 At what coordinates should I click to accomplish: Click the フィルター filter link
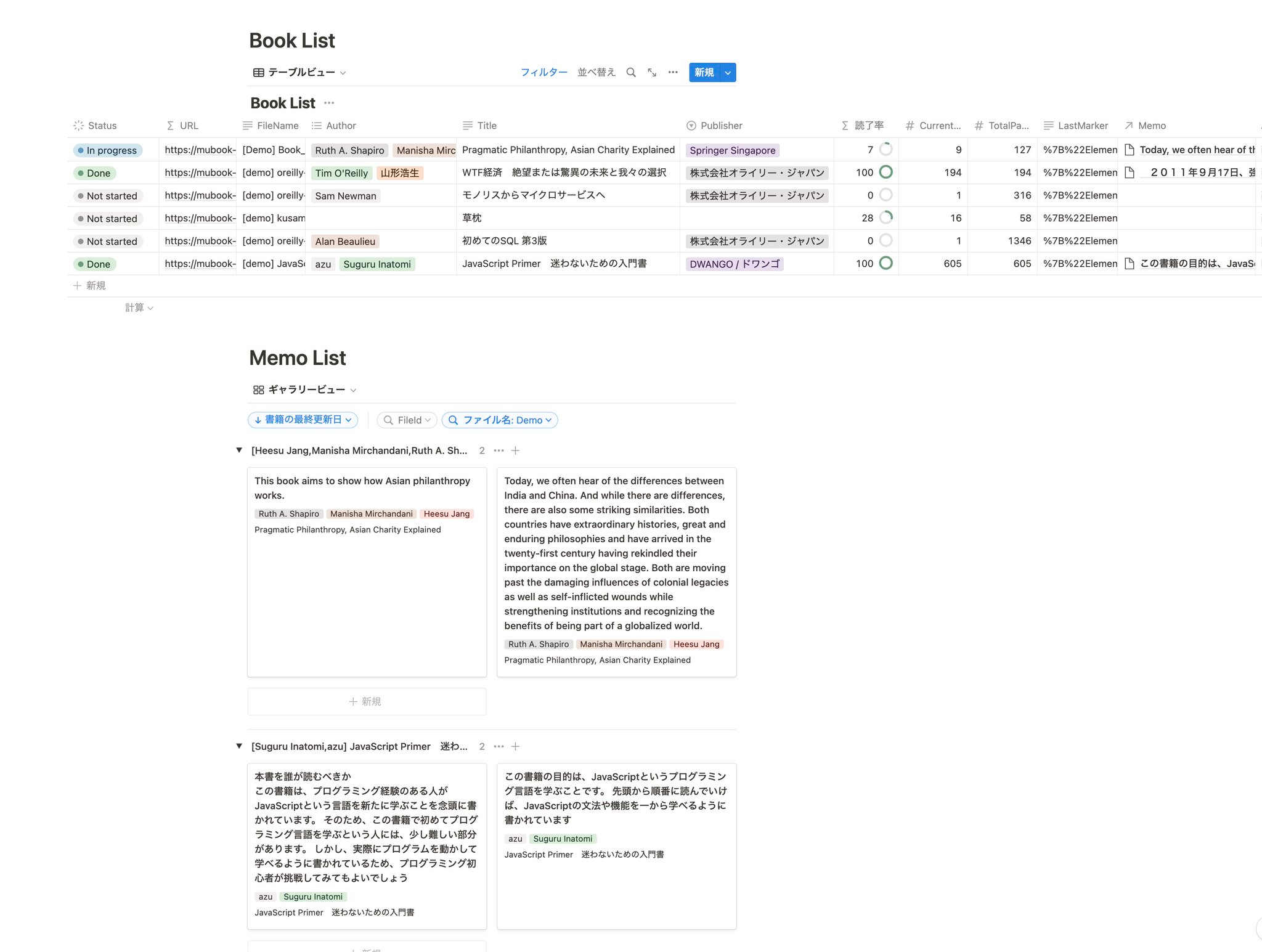pyautogui.click(x=543, y=72)
